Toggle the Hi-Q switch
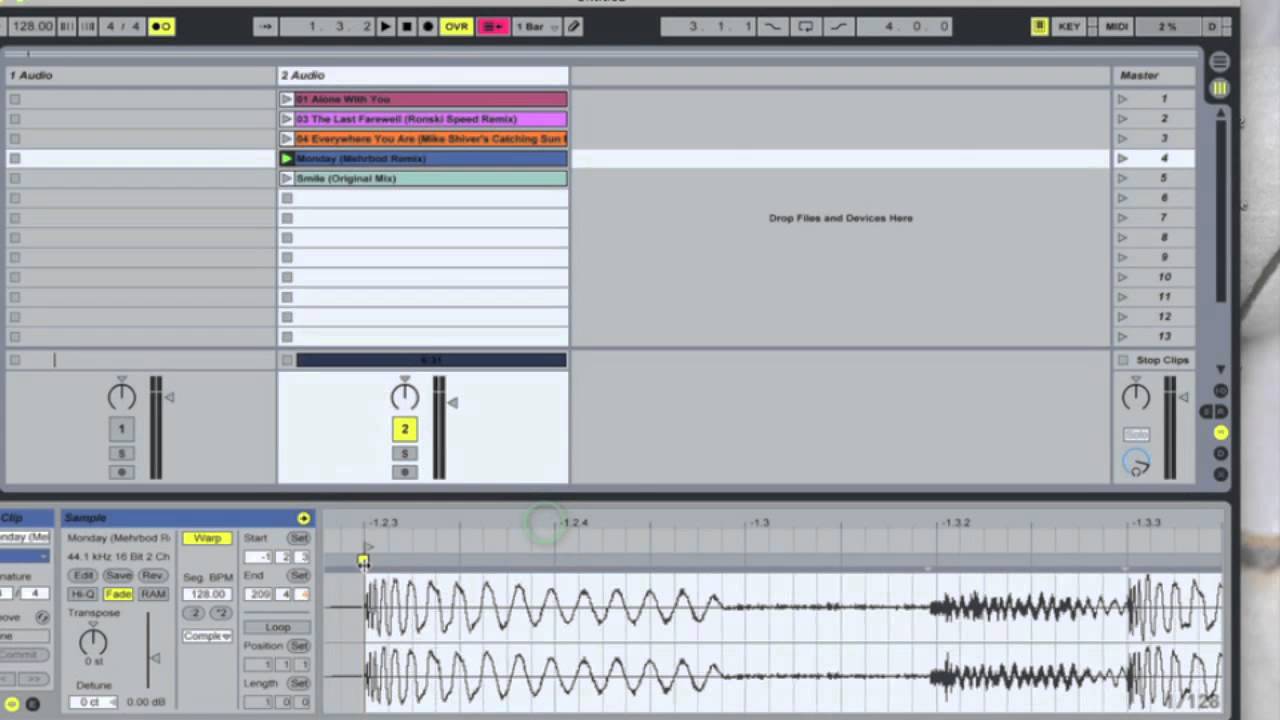 (83, 594)
